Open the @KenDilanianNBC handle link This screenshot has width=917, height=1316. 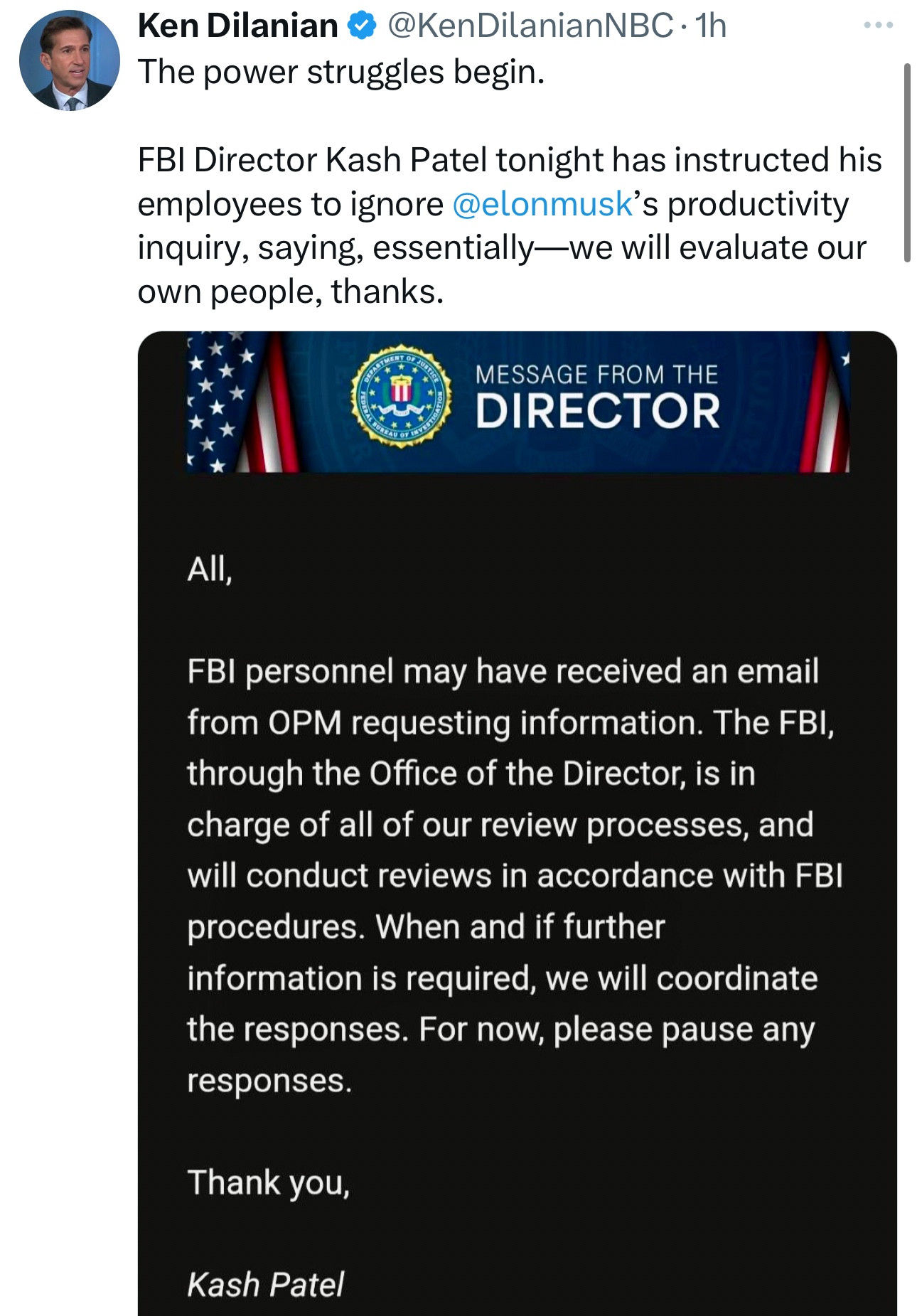click(529, 26)
